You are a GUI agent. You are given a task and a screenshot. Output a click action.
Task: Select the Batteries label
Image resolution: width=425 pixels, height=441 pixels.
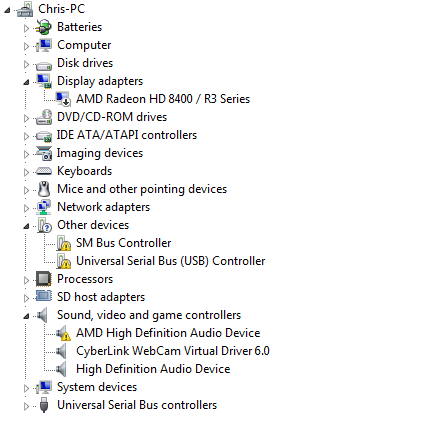pyautogui.click(x=79, y=27)
